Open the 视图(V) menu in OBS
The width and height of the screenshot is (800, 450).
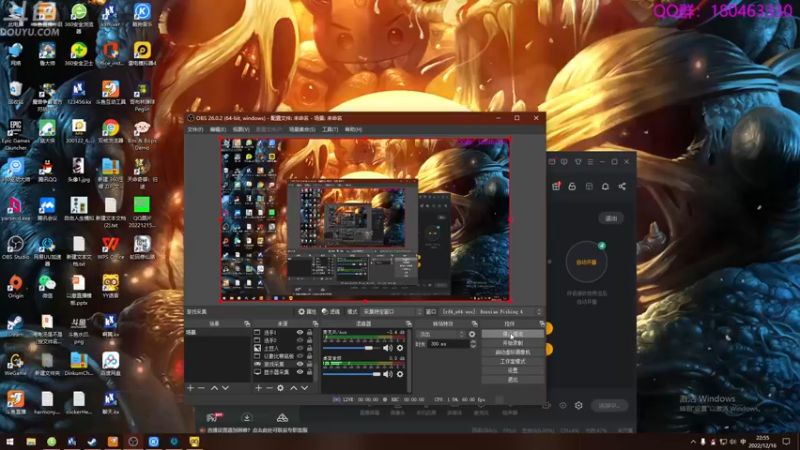tap(241, 130)
